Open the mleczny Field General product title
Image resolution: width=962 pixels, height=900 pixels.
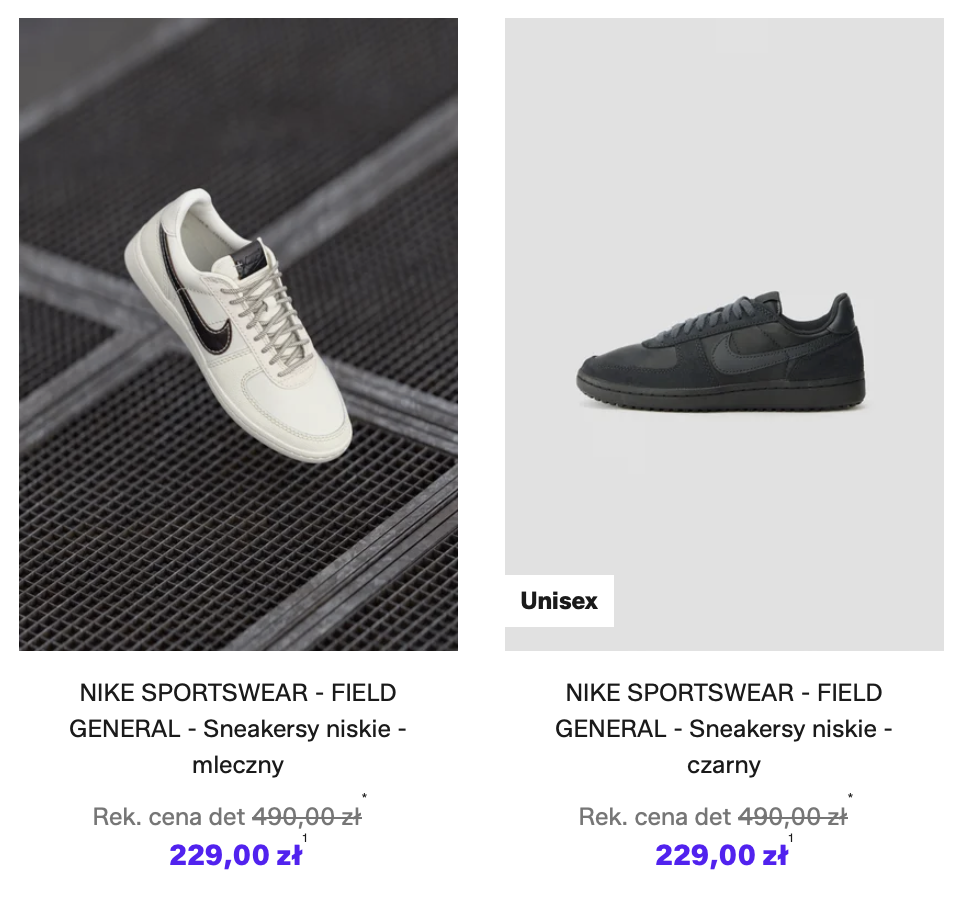tap(238, 729)
